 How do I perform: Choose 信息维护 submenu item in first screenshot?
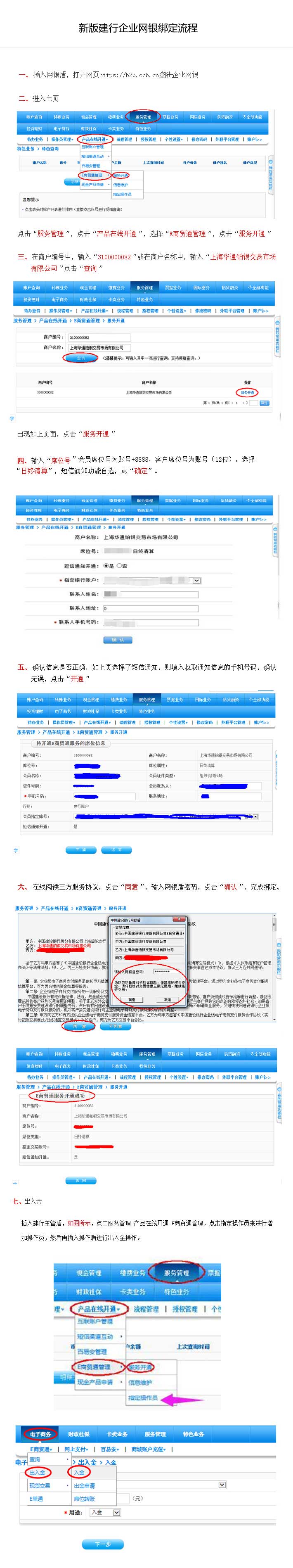click(x=121, y=185)
